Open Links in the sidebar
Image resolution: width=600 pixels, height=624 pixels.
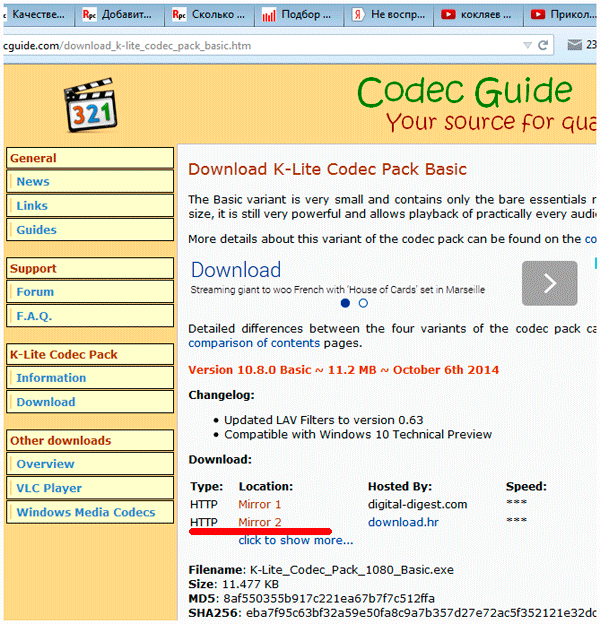[90, 206]
